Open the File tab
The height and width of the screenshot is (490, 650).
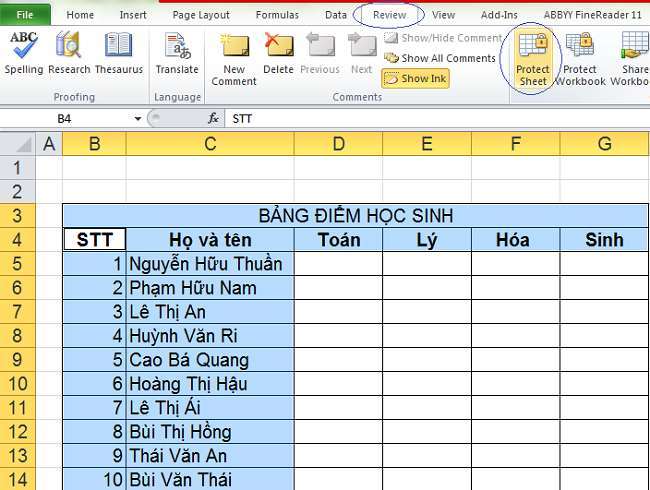click(x=25, y=15)
